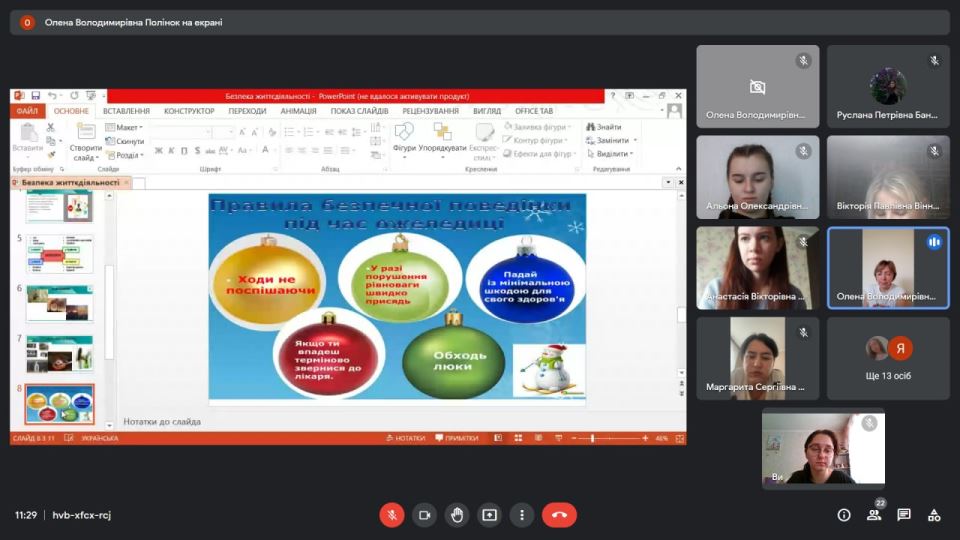Click the Замінити replace button
Screen dimensions: 960x540
click(x=611, y=140)
